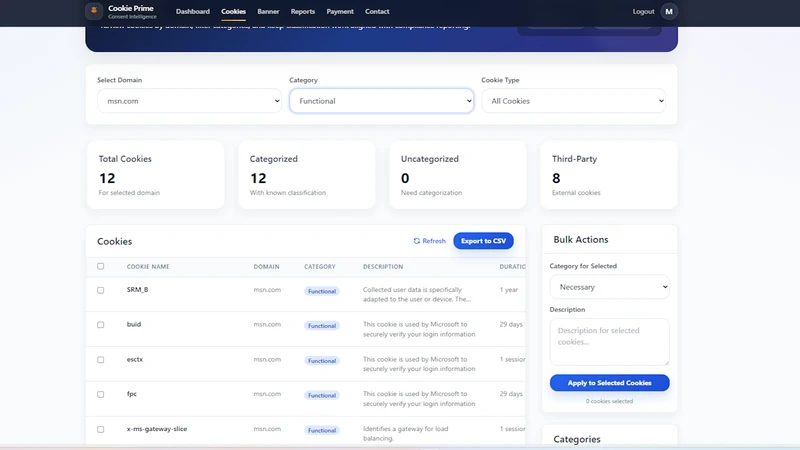Click '0 cookies selected' text
Viewport: 800px width, 450px height.
click(x=609, y=401)
